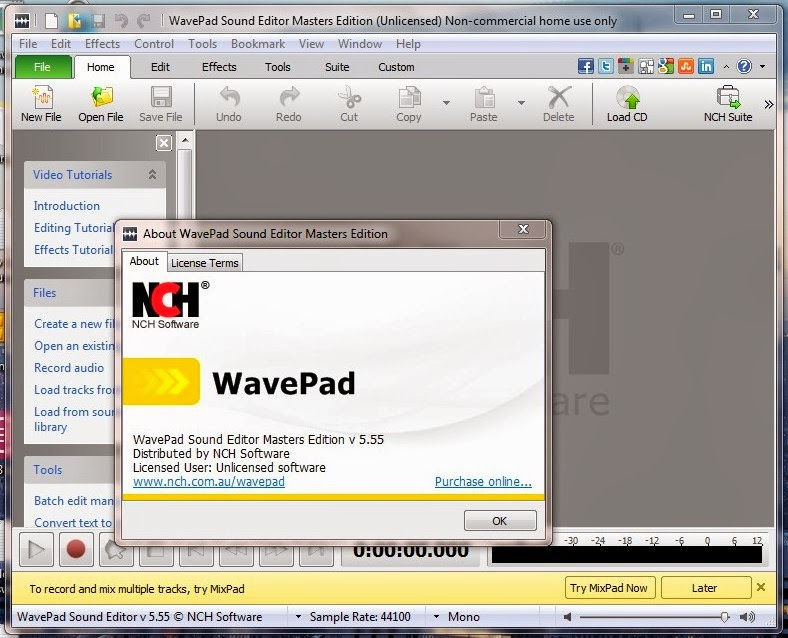The height and width of the screenshot is (638, 788).
Task: Expand the Copy dropdown arrow
Action: click(446, 103)
